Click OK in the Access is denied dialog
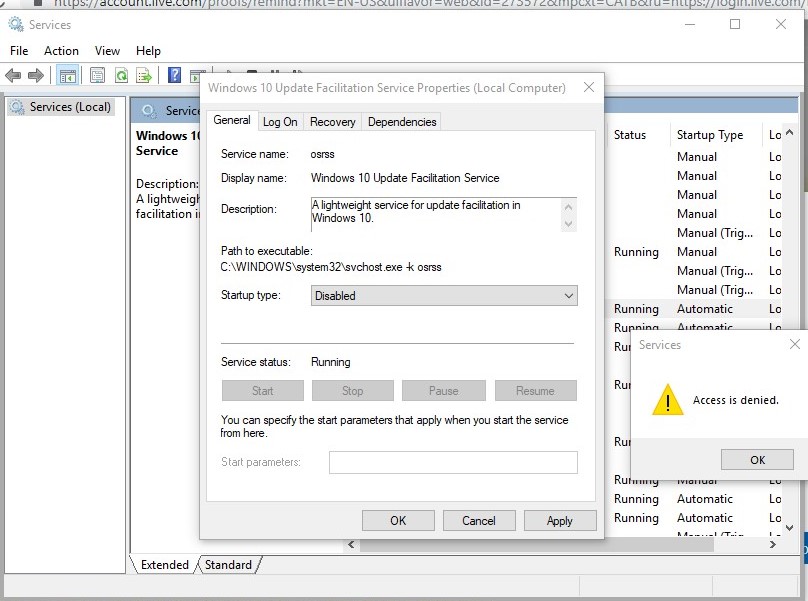The height and width of the screenshot is (601, 808). [x=757, y=460]
